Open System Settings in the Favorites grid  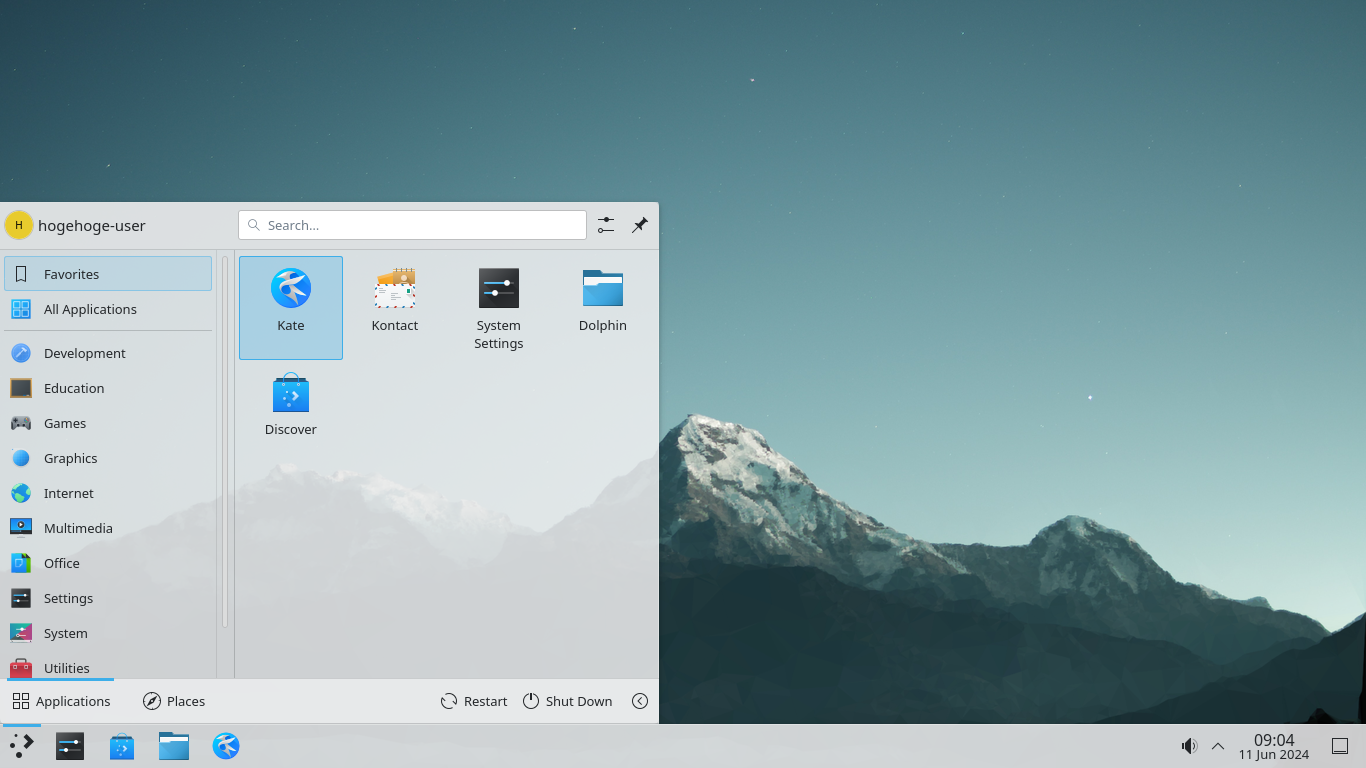coord(499,307)
